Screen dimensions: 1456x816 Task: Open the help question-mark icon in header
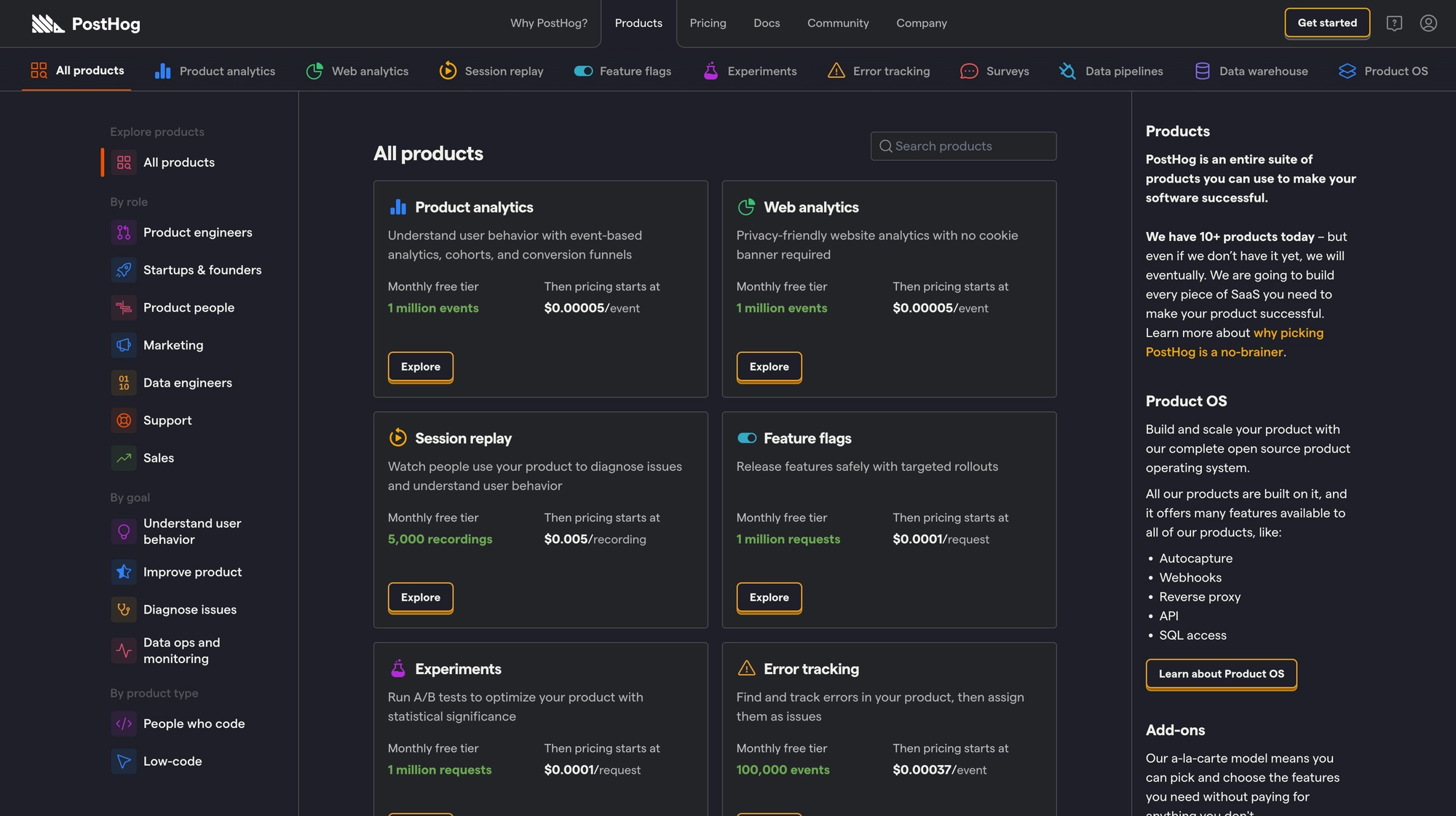coord(1393,23)
